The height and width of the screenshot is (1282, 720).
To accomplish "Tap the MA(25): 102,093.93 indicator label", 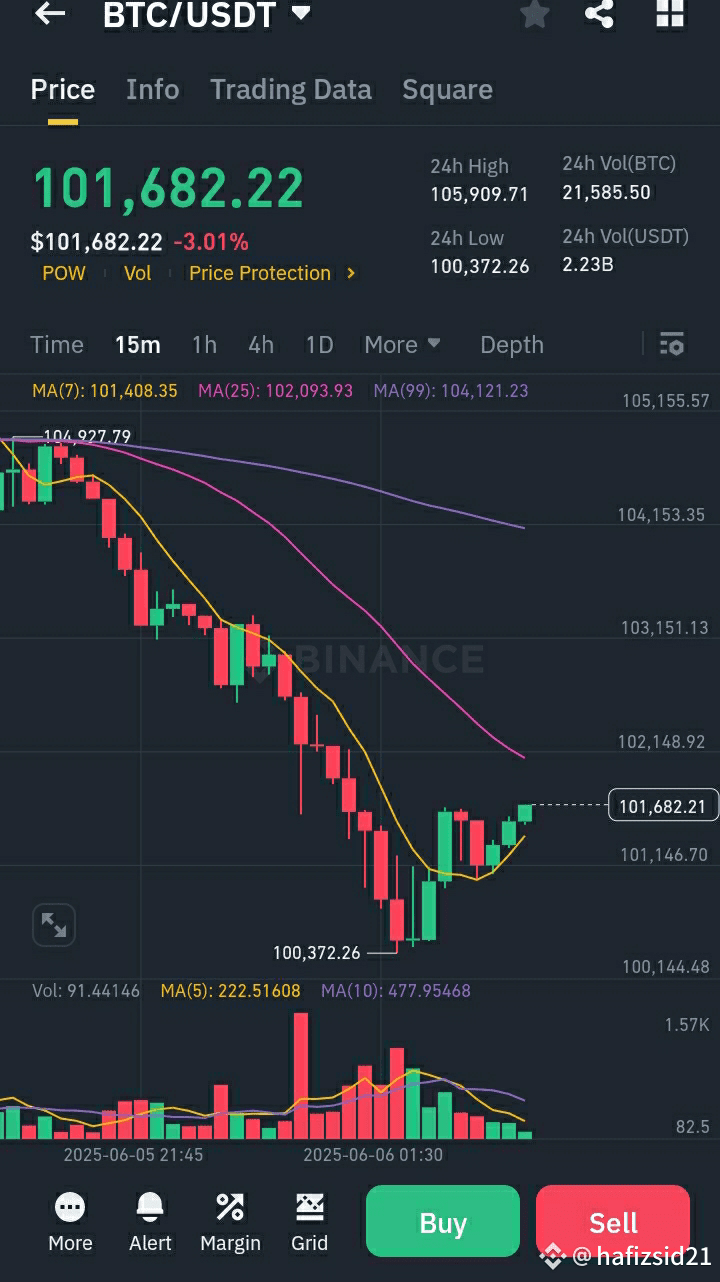I will click(x=275, y=391).
